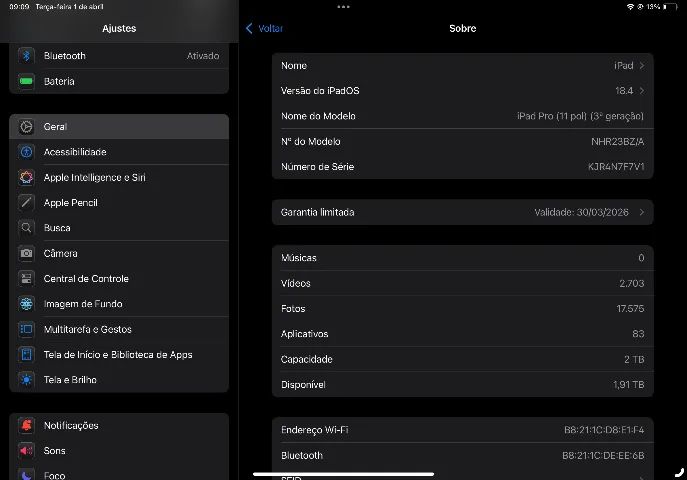Open the Bluetooth settings row
This screenshot has width=687, height=480.
[x=119, y=56]
